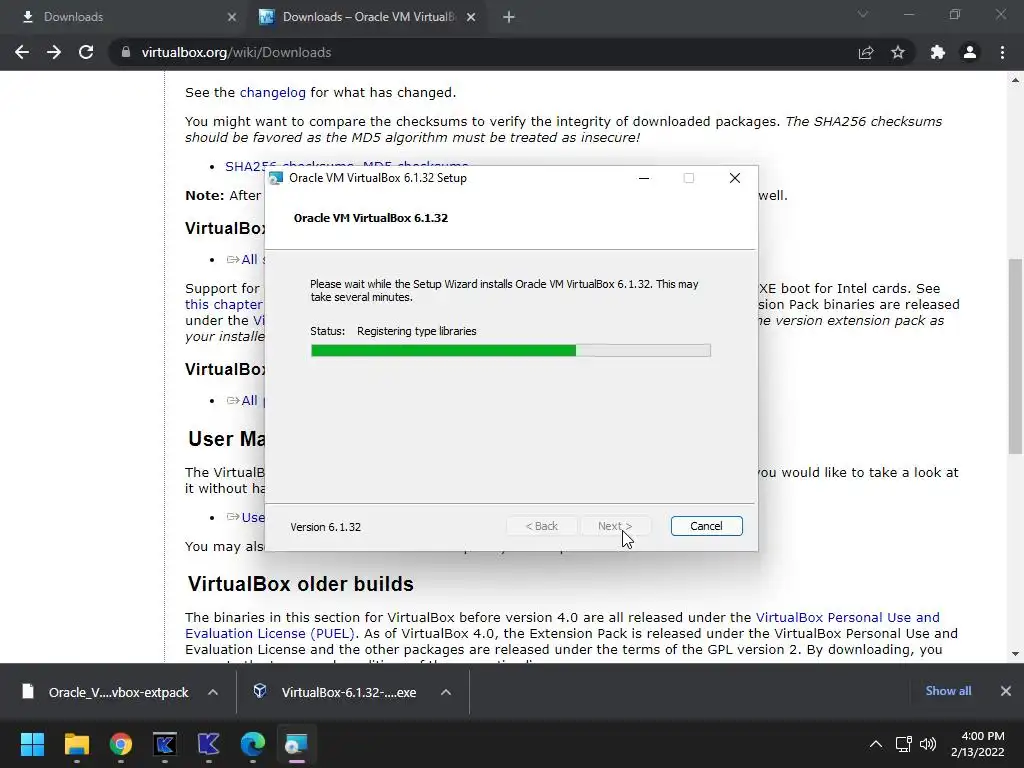The image size is (1024, 768).
Task: Click the scrollbar up arrow
Action: [1015, 80]
